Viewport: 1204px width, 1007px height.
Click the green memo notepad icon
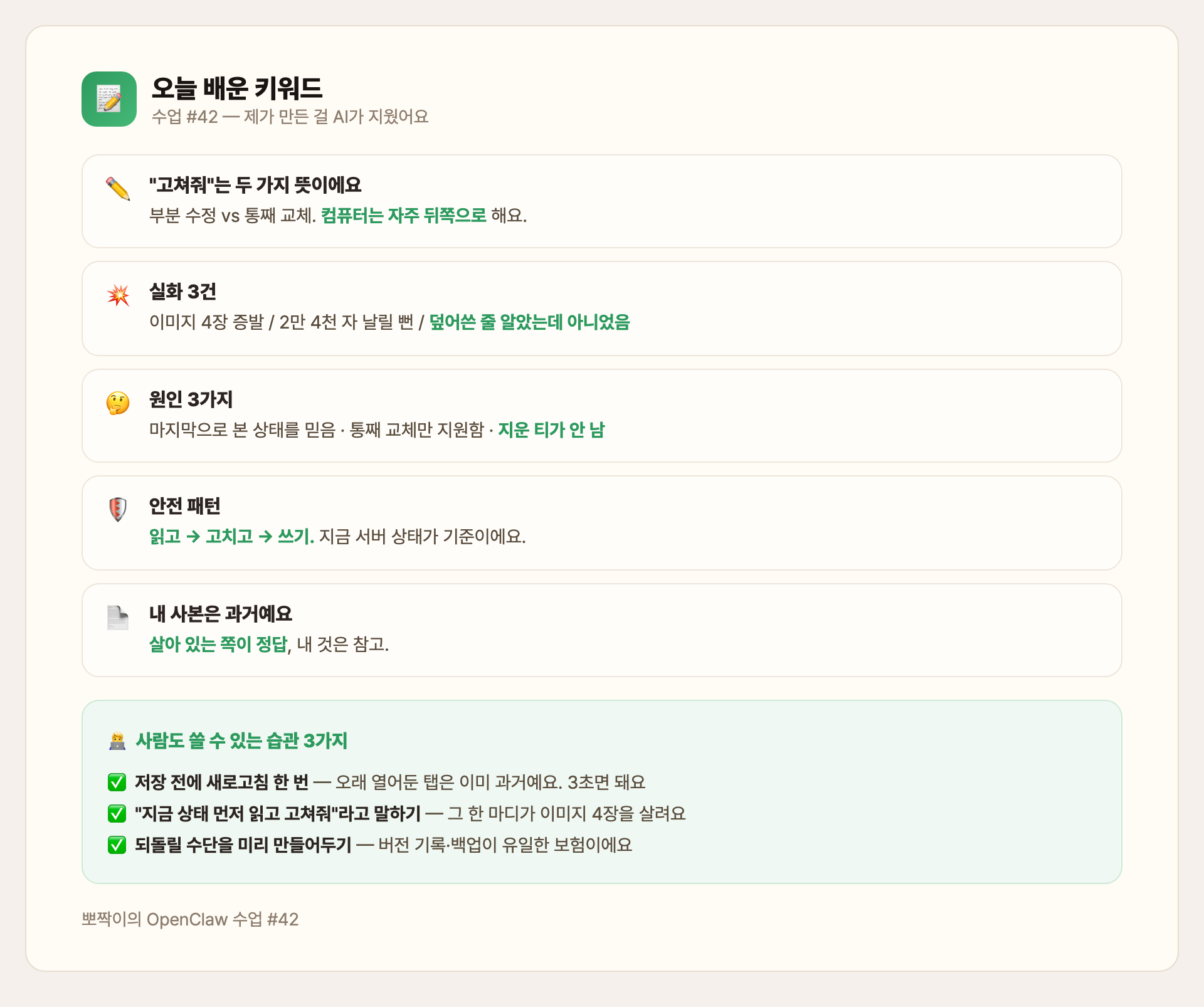coord(109,99)
